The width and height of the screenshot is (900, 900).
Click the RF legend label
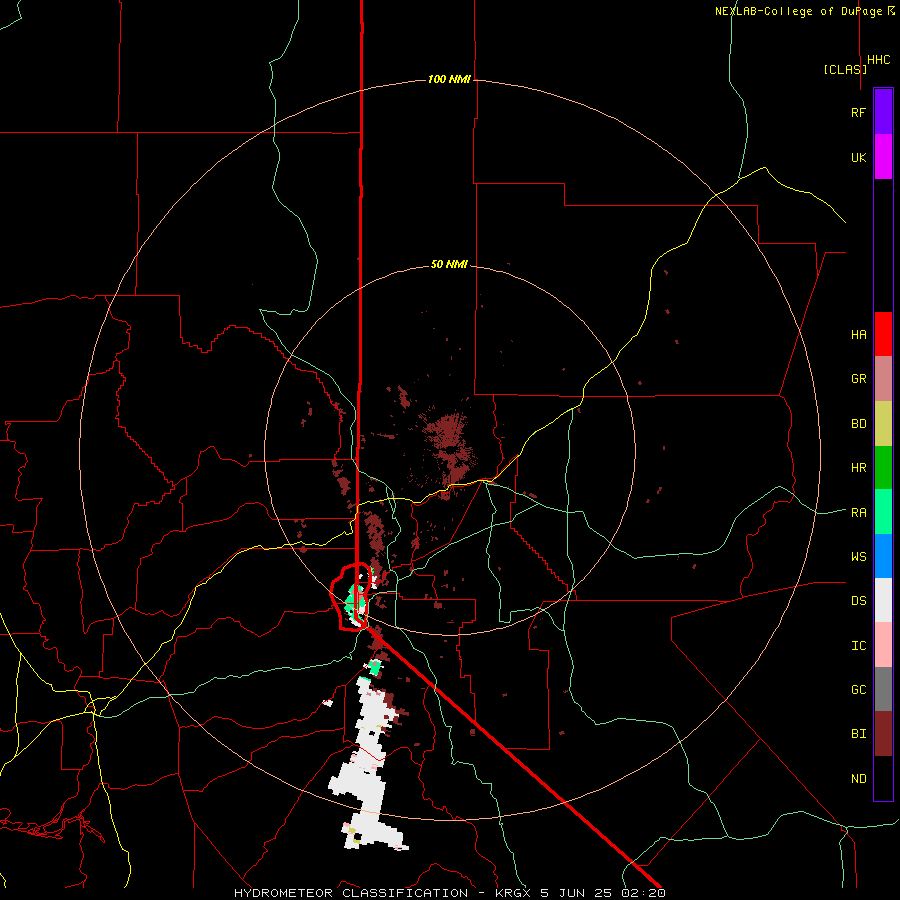pos(858,112)
